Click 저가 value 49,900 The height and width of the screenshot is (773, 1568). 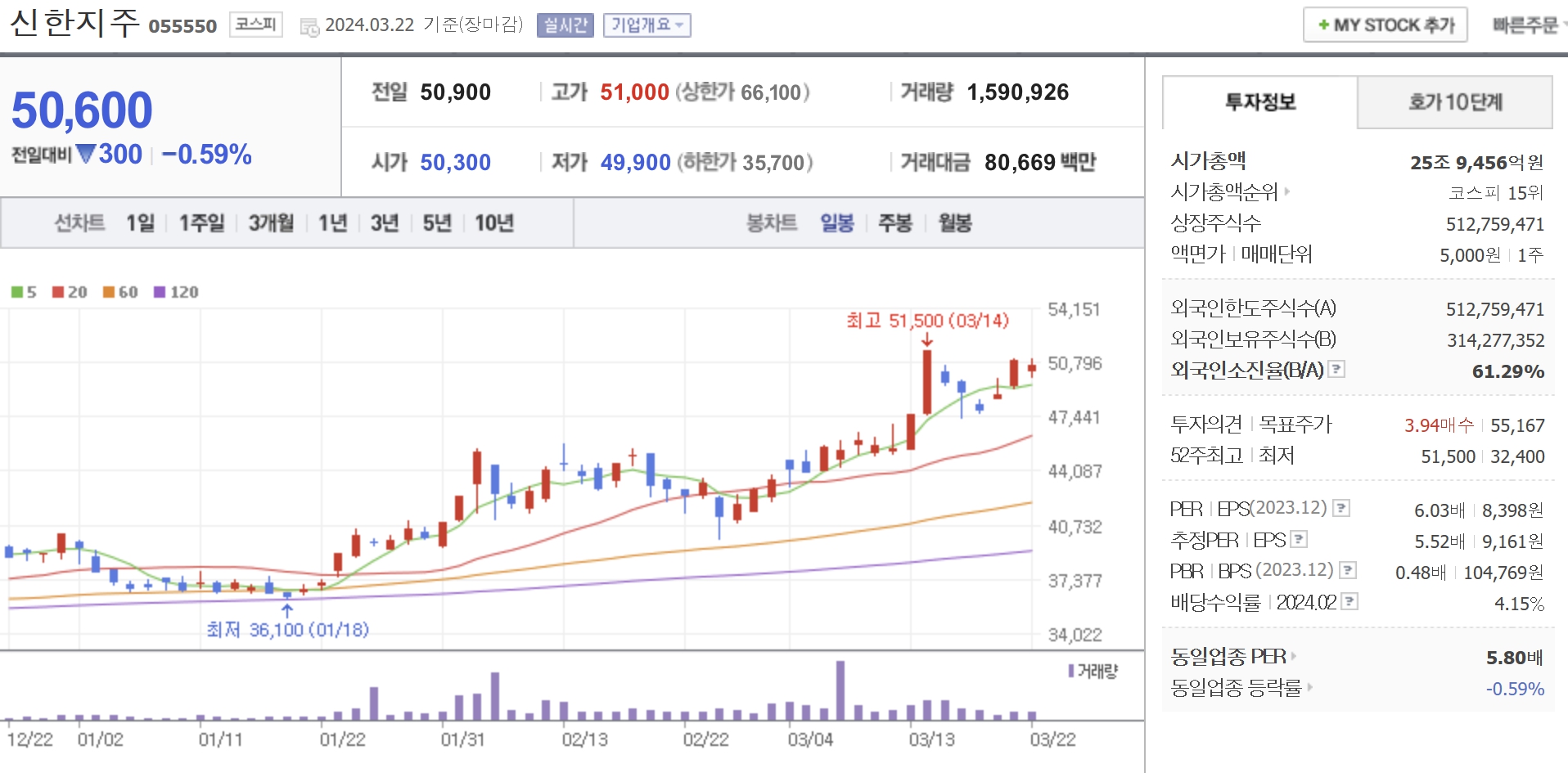tap(636, 162)
